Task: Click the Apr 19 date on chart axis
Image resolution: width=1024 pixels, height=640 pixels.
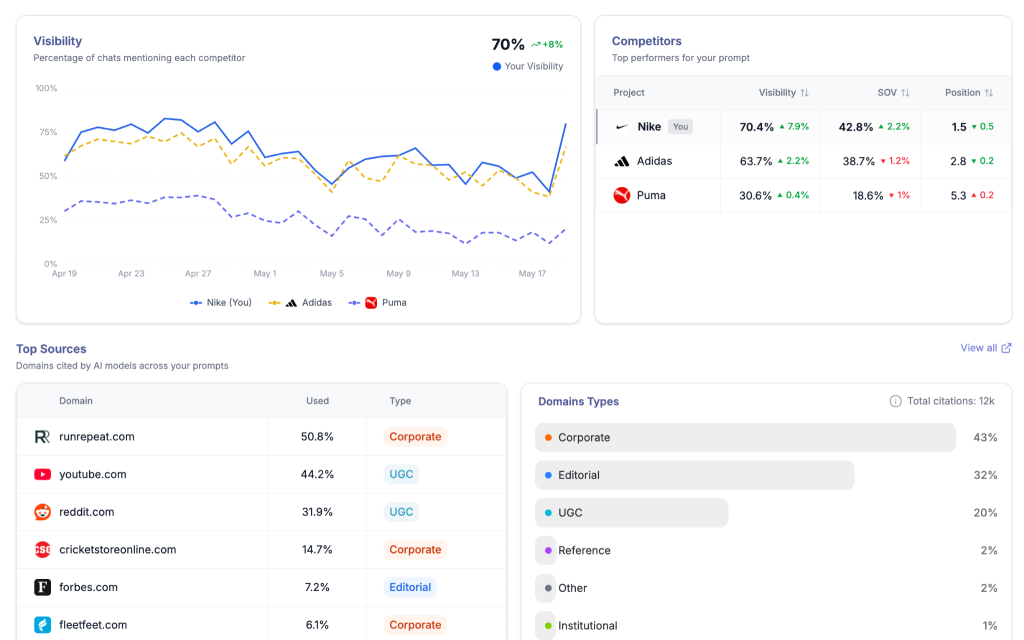Action: (x=64, y=274)
